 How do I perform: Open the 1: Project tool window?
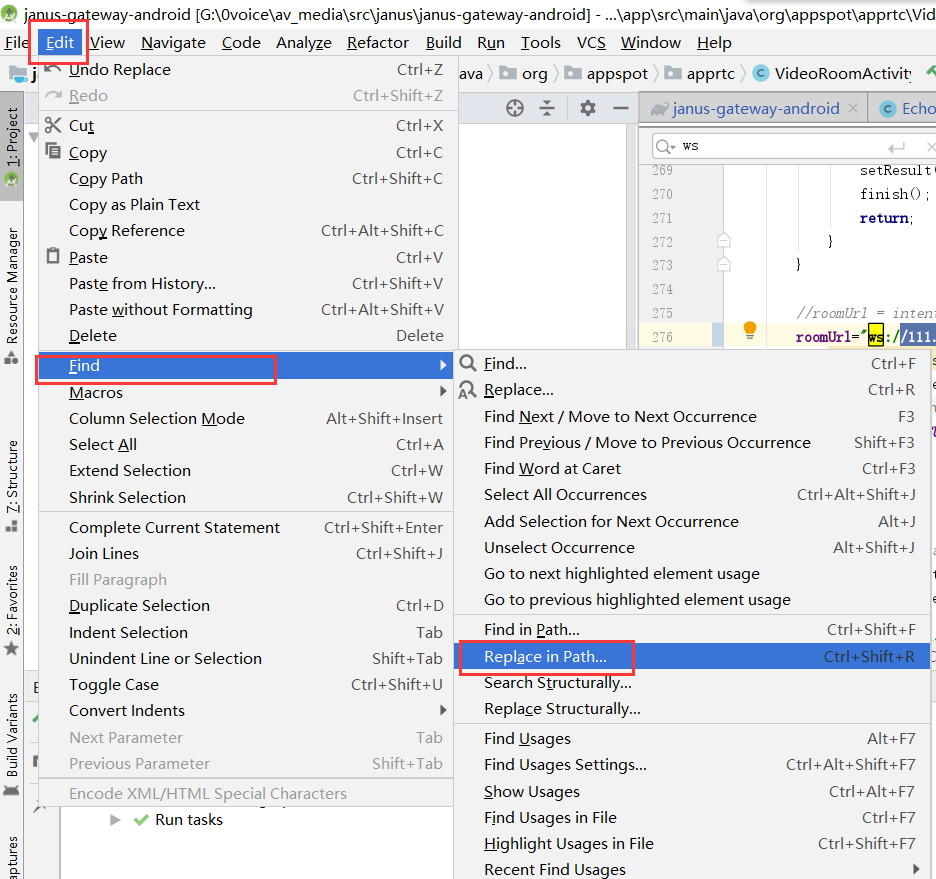pyautogui.click(x=12, y=146)
